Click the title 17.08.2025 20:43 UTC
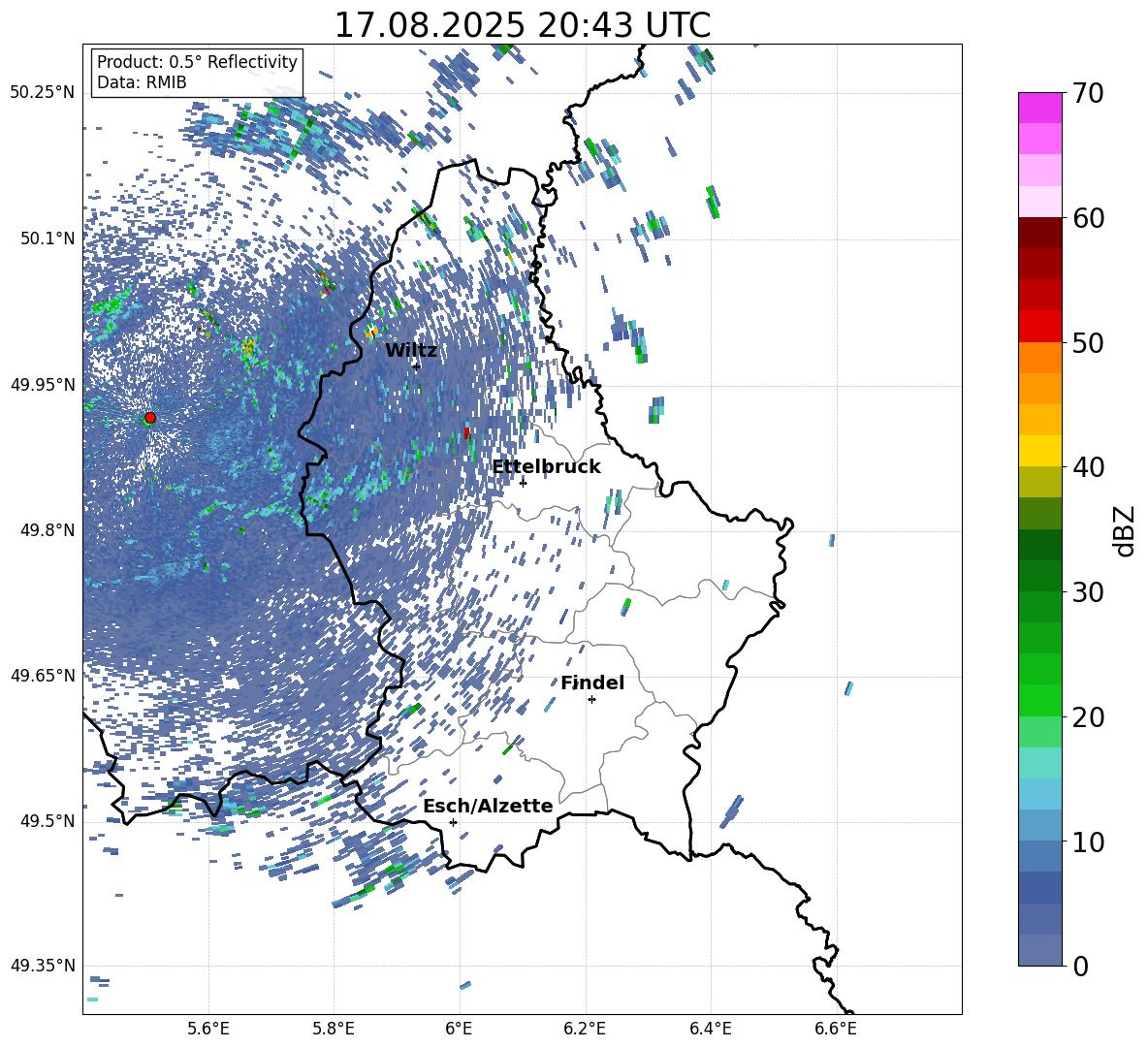 tap(523, 25)
